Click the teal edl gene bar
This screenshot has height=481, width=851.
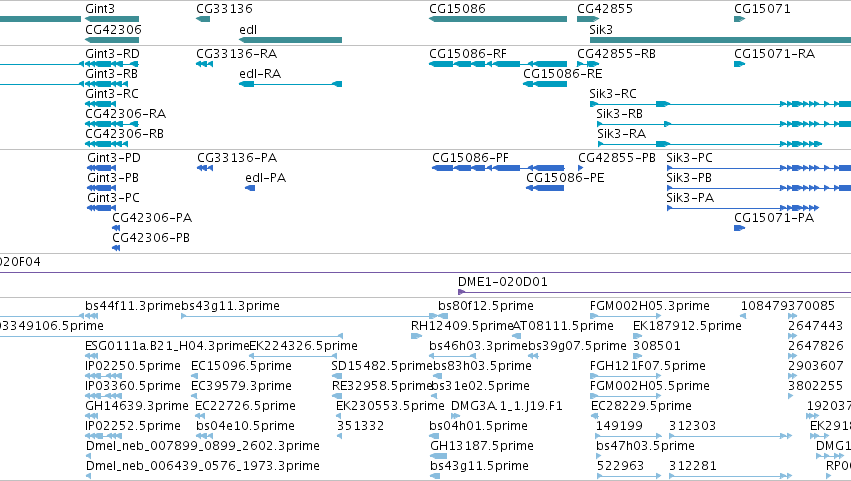(x=290, y=40)
